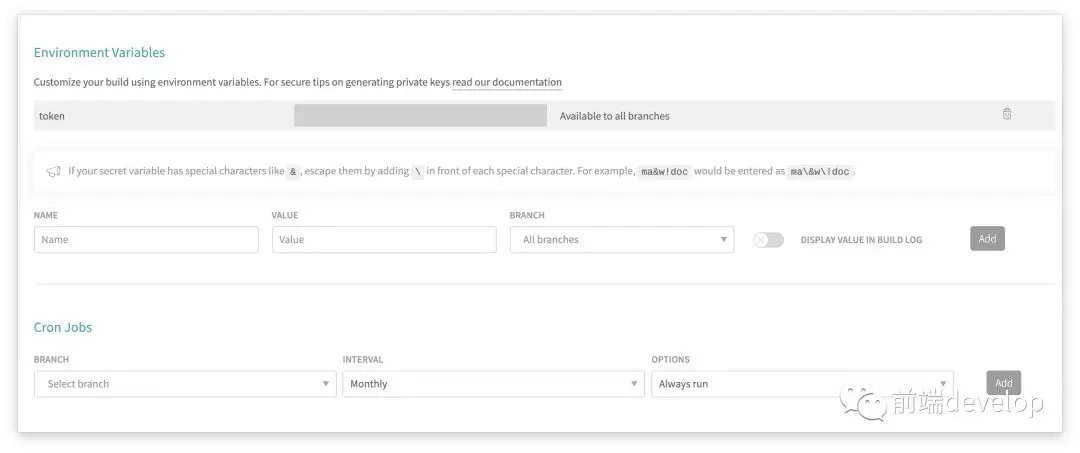The height and width of the screenshot is (453, 1080).
Task: Click the ma&w!doc example code snippet
Action: point(665,172)
